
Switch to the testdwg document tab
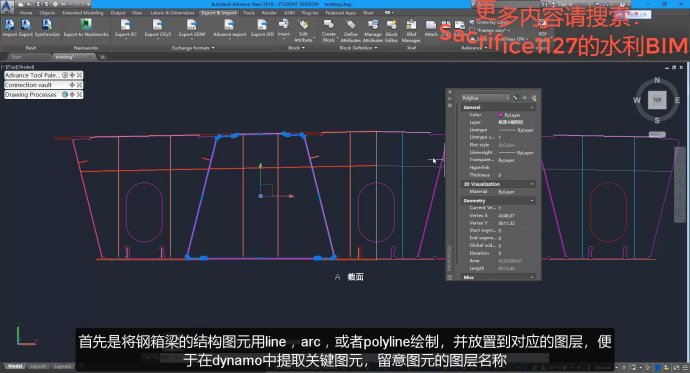click(65, 57)
